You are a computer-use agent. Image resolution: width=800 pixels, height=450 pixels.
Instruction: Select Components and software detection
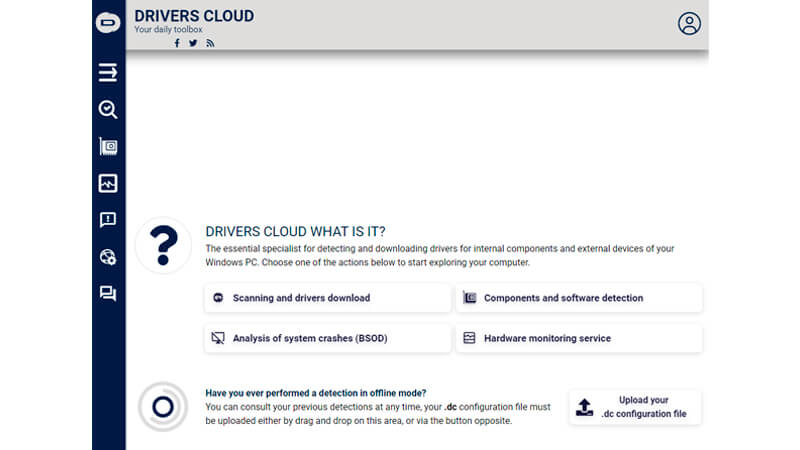(579, 298)
